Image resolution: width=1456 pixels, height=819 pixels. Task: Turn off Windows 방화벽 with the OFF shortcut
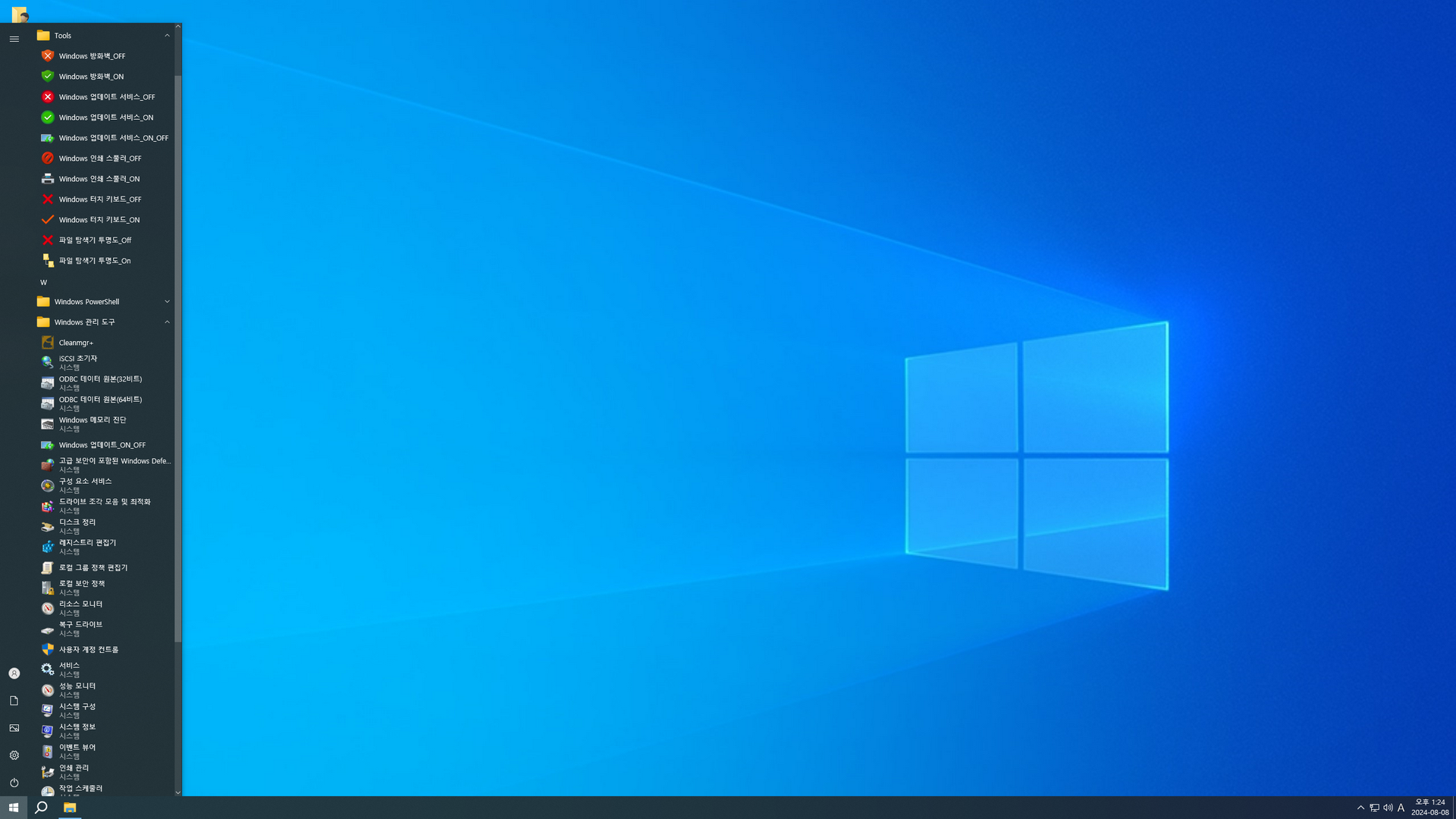point(92,56)
